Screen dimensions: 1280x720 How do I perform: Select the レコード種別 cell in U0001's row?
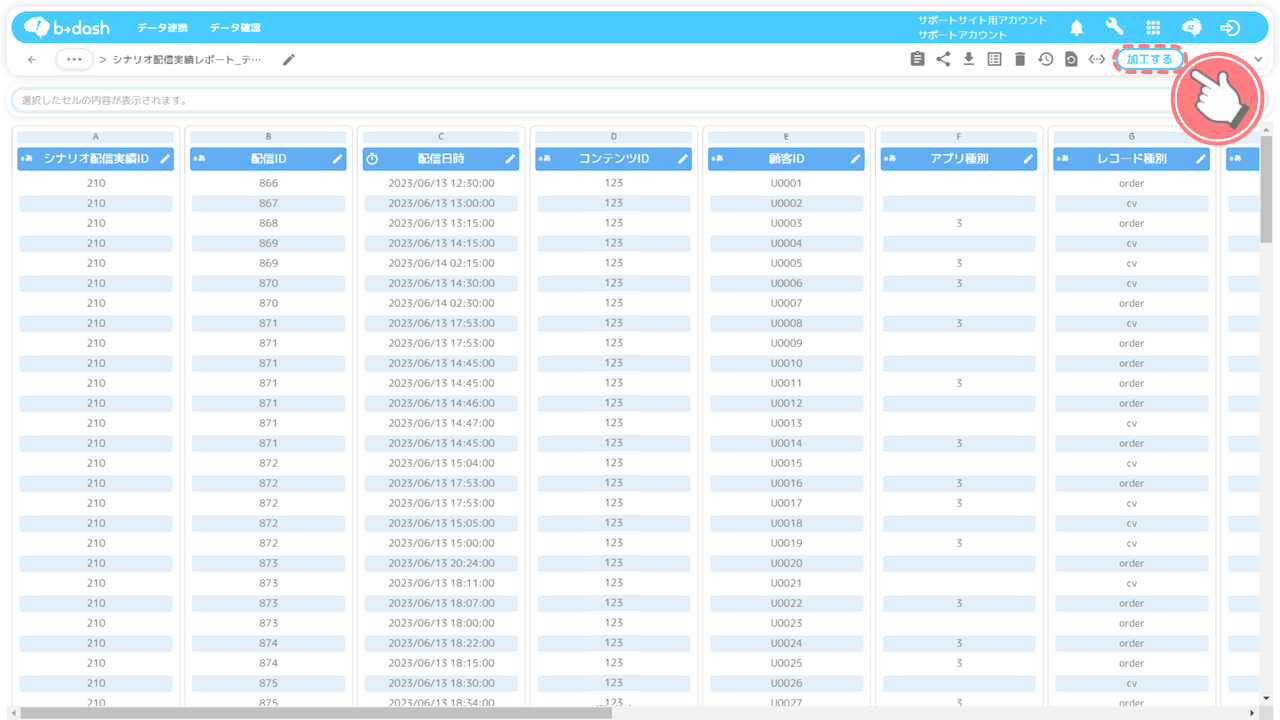coord(1132,183)
